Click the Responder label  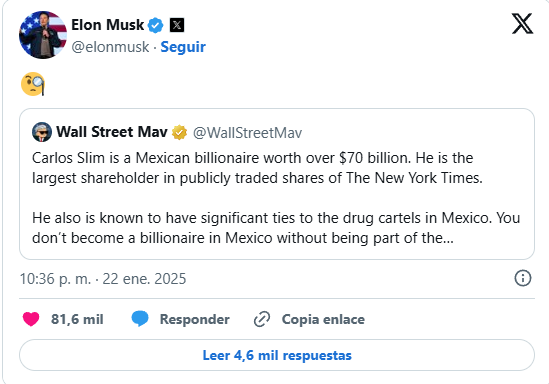195,319
